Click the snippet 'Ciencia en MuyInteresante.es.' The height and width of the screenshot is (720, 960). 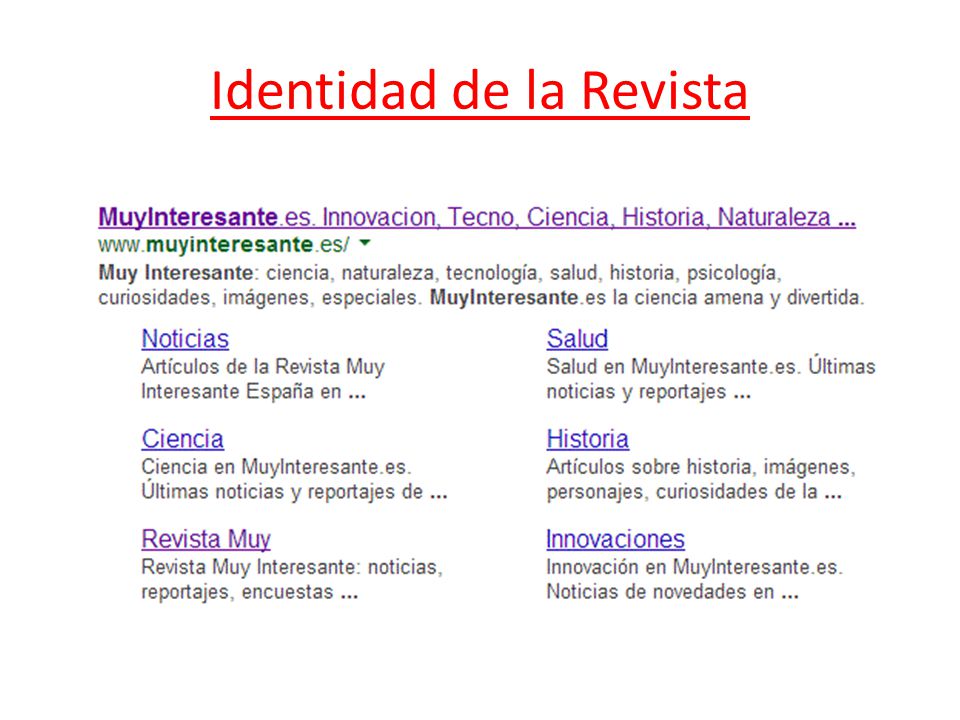[x=276, y=467]
